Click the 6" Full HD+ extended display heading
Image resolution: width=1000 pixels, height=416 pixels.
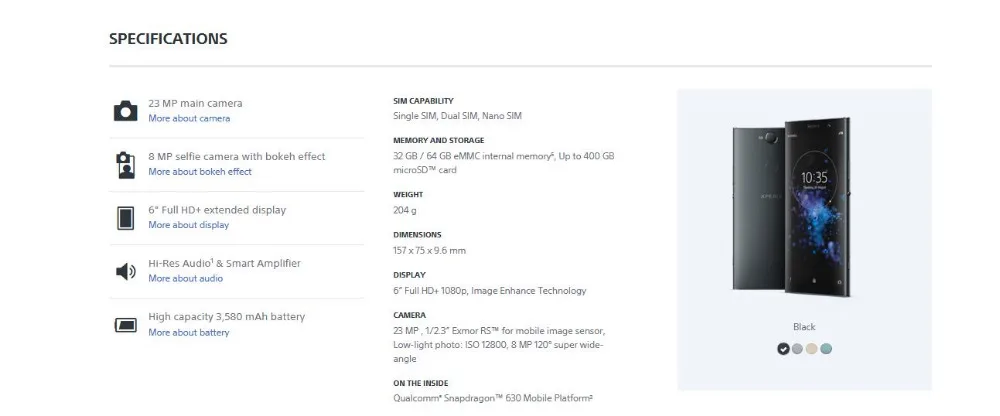pyautogui.click(x=217, y=210)
